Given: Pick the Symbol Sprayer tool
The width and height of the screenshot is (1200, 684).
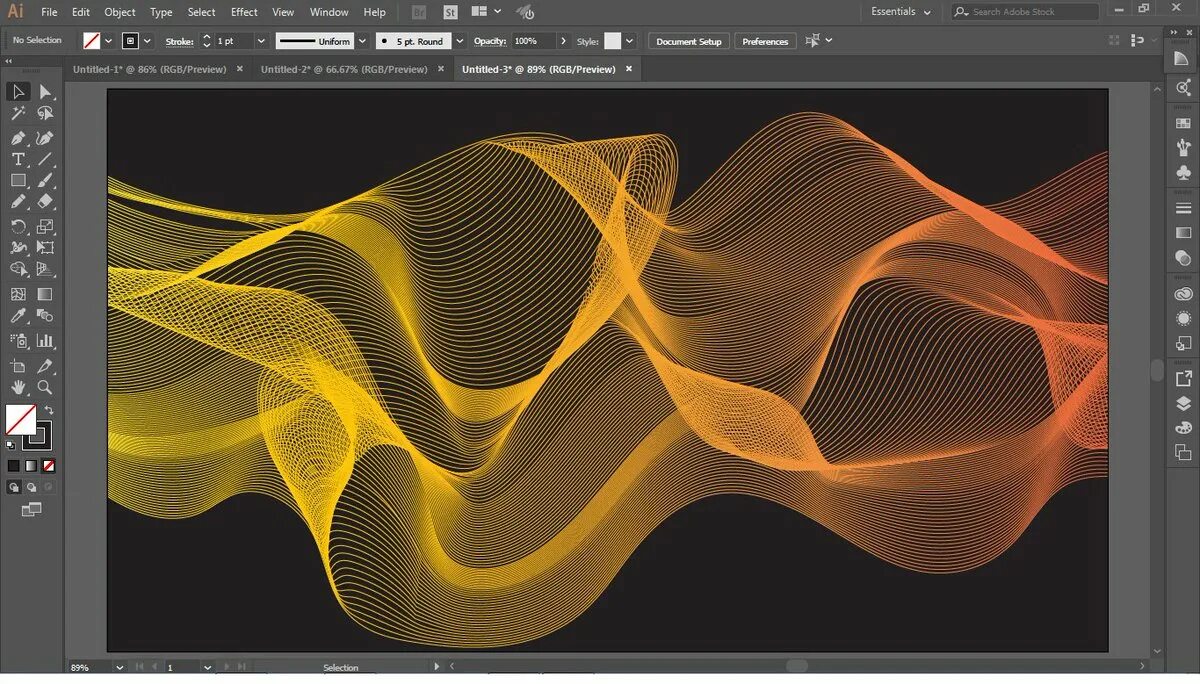Looking at the screenshot, I should pyautogui.click(x=18, y=341).
